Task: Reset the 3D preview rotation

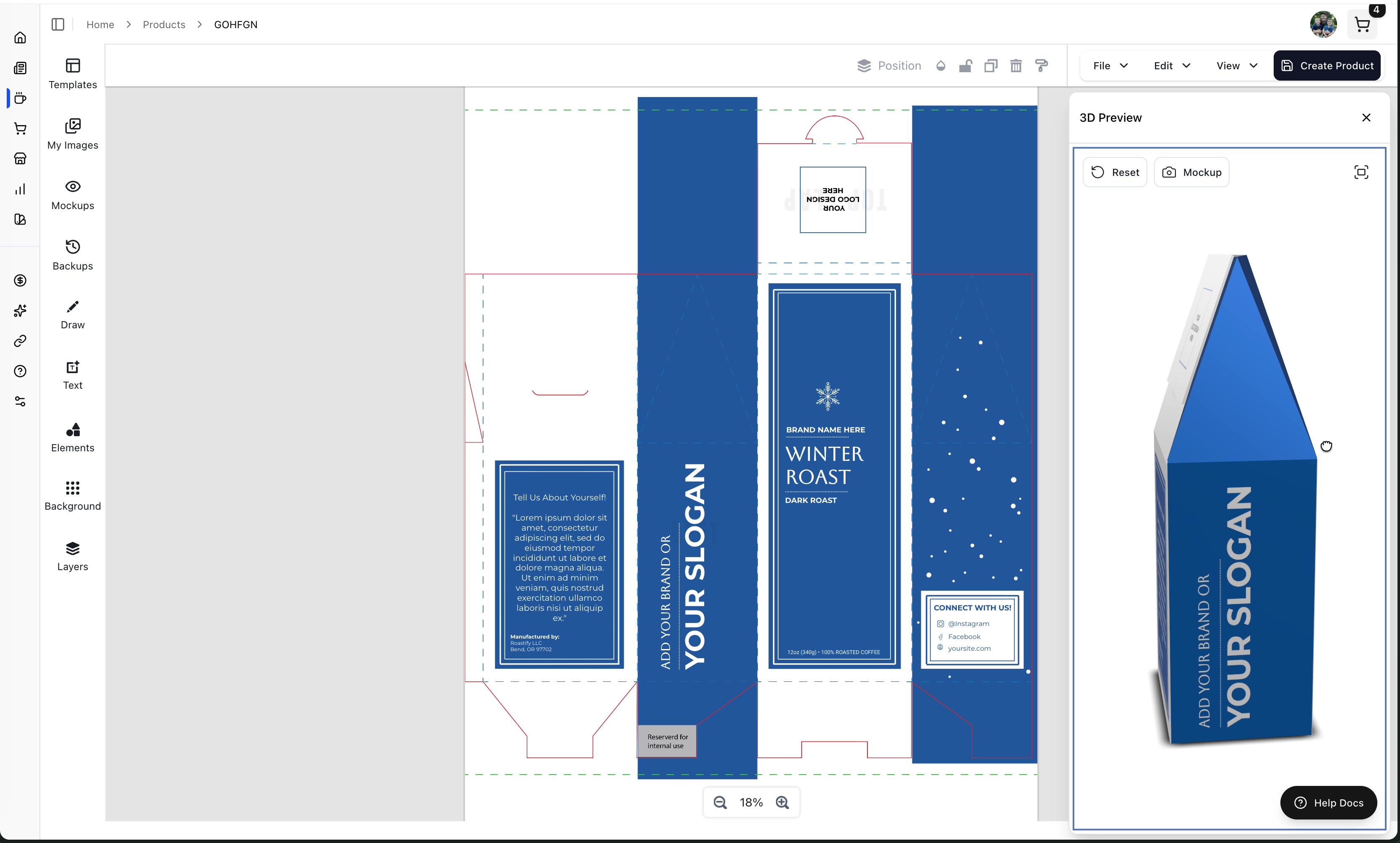Action: click(1114, 172)
